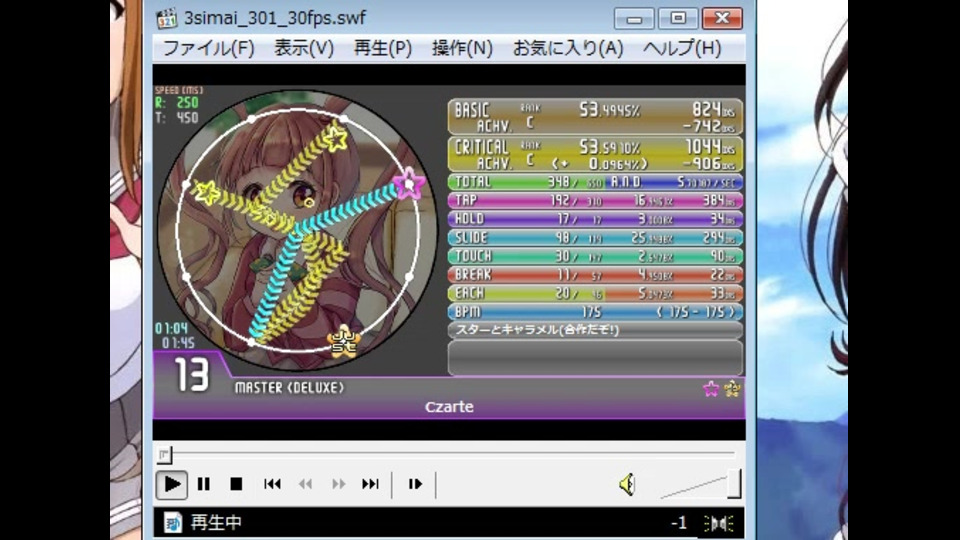
Task: Click the pink star slide note
Action: point(408,182)
